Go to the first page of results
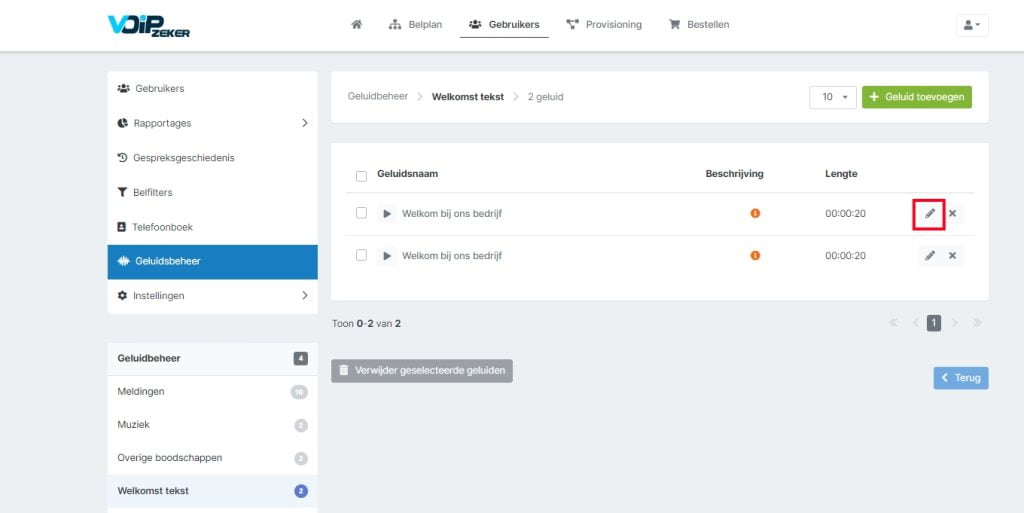This screenshot has height=513, width=1024. click(x=893, y=322)
